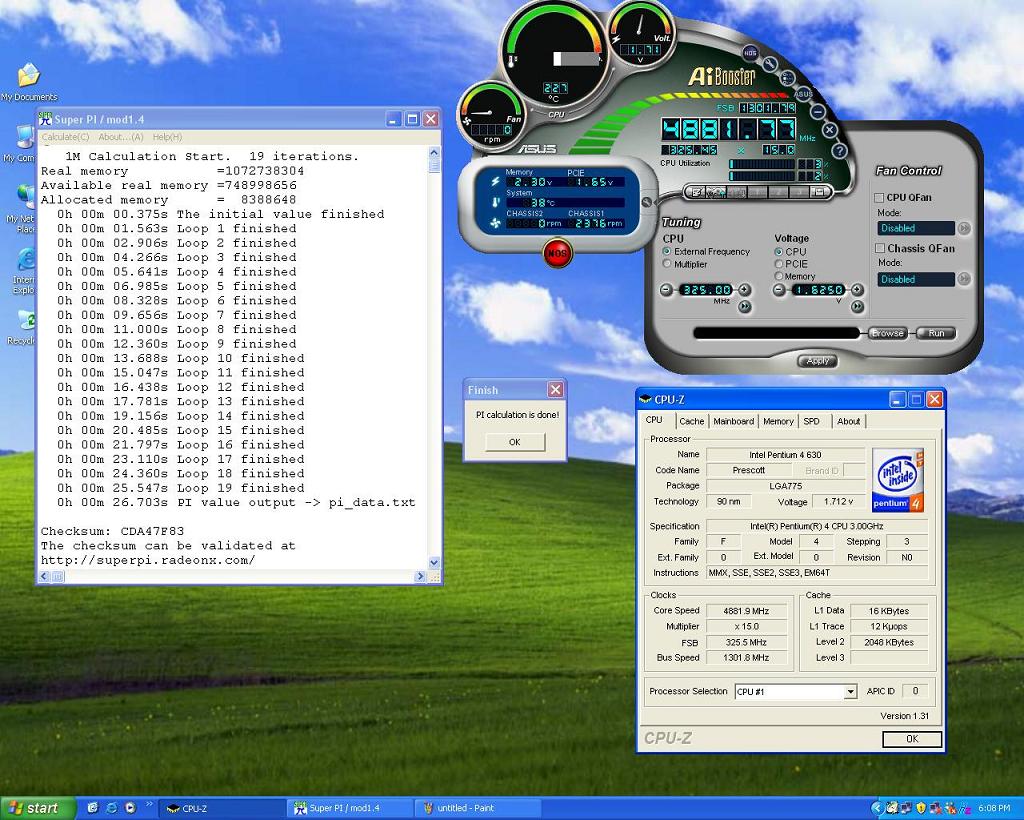Viewport: 1024px width, 820px height.
Task: Minimize AI Booster using the round minus icon
Action: (818, 112)
